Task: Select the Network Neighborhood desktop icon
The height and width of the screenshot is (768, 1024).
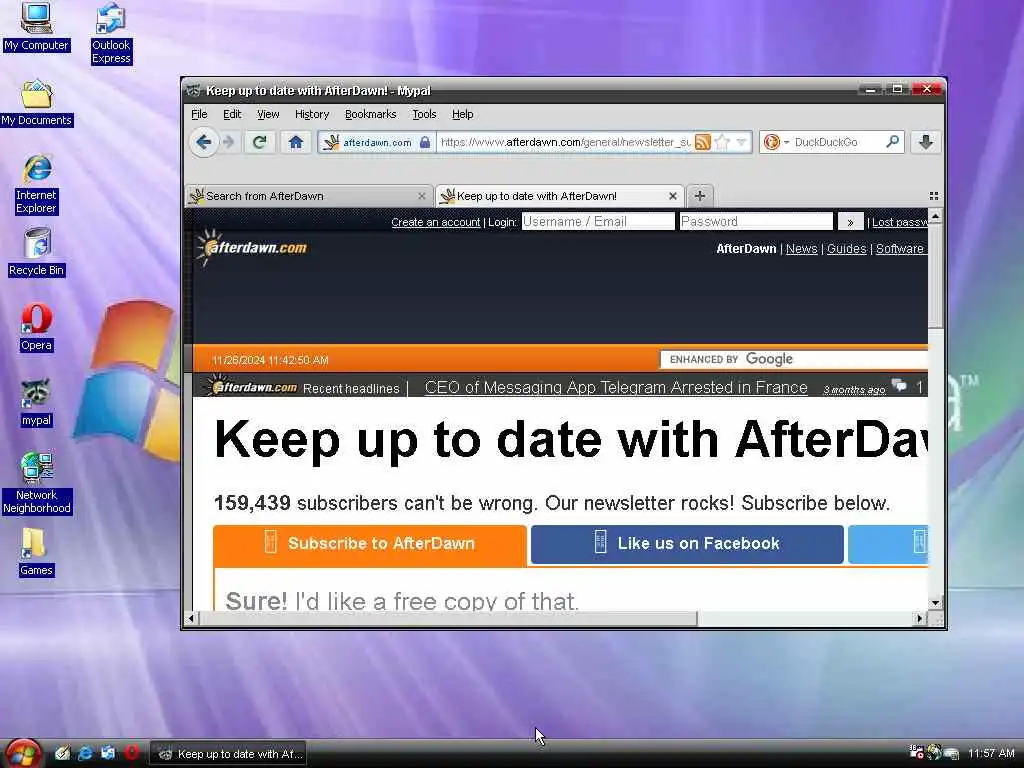Action: pyautogui.click(x=37, y=484)
